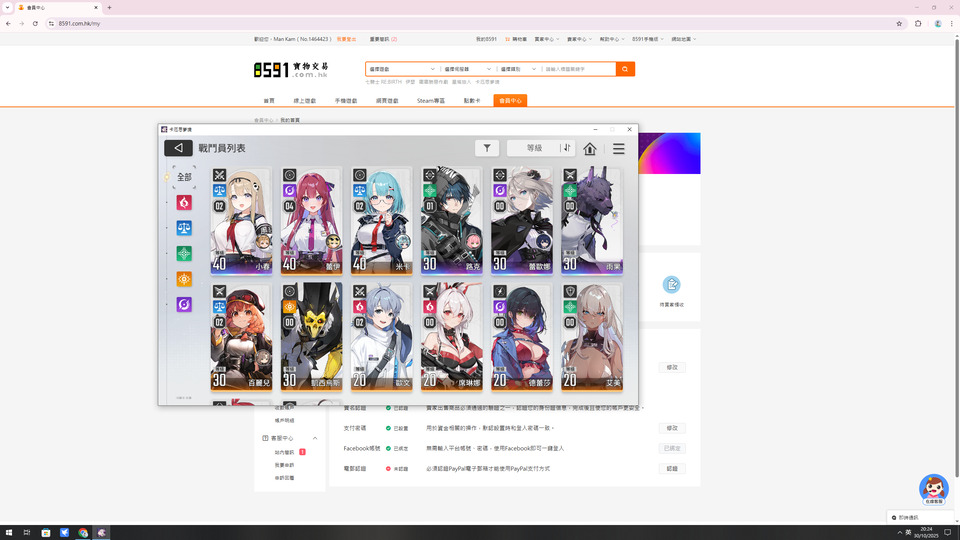Open the filter funnel in game window

487,148
